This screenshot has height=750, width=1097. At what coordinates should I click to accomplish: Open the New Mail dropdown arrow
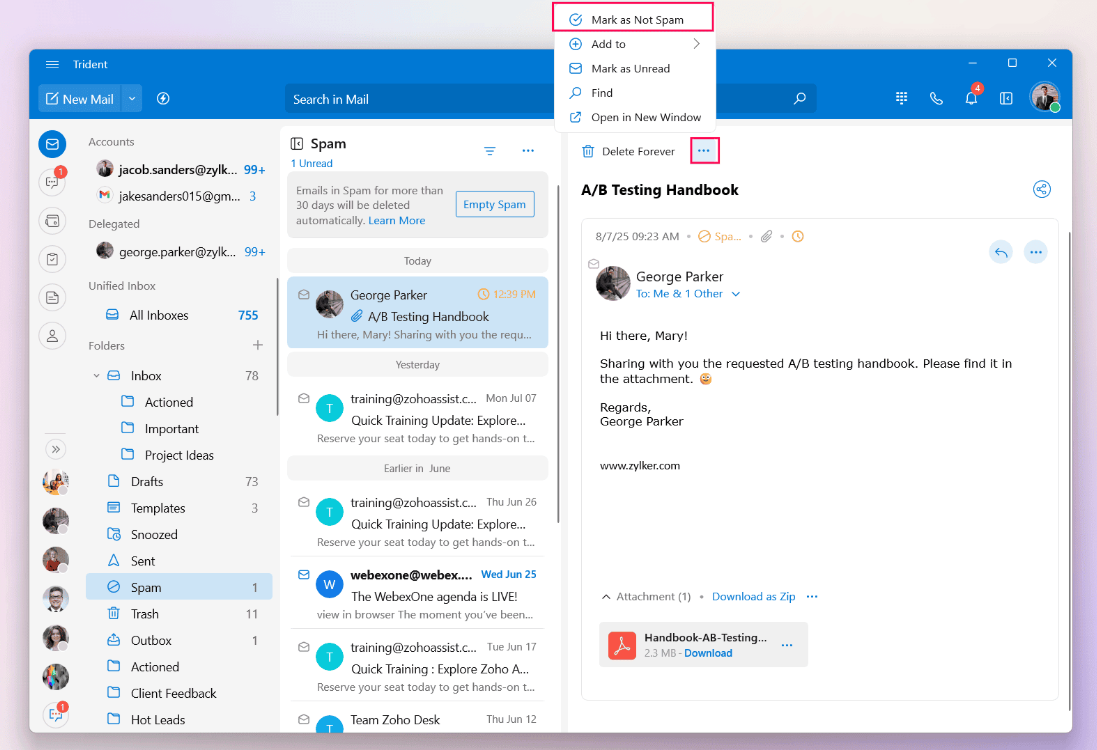pos(132,99)
